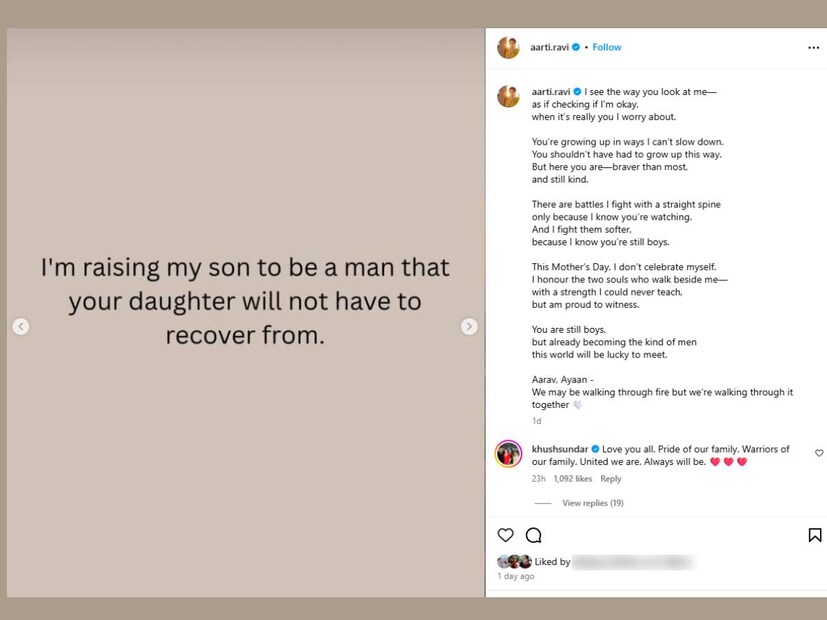The image size is (827, 620).
Task: Go to next carousel slide arrow
Action: coord(469,326)
